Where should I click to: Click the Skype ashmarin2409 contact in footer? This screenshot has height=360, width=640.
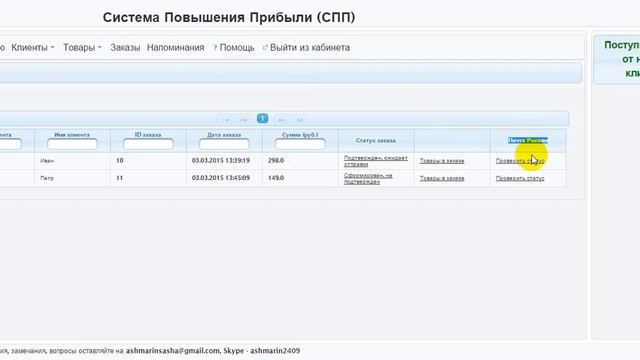pyautogui.click(x=262, y=351)
